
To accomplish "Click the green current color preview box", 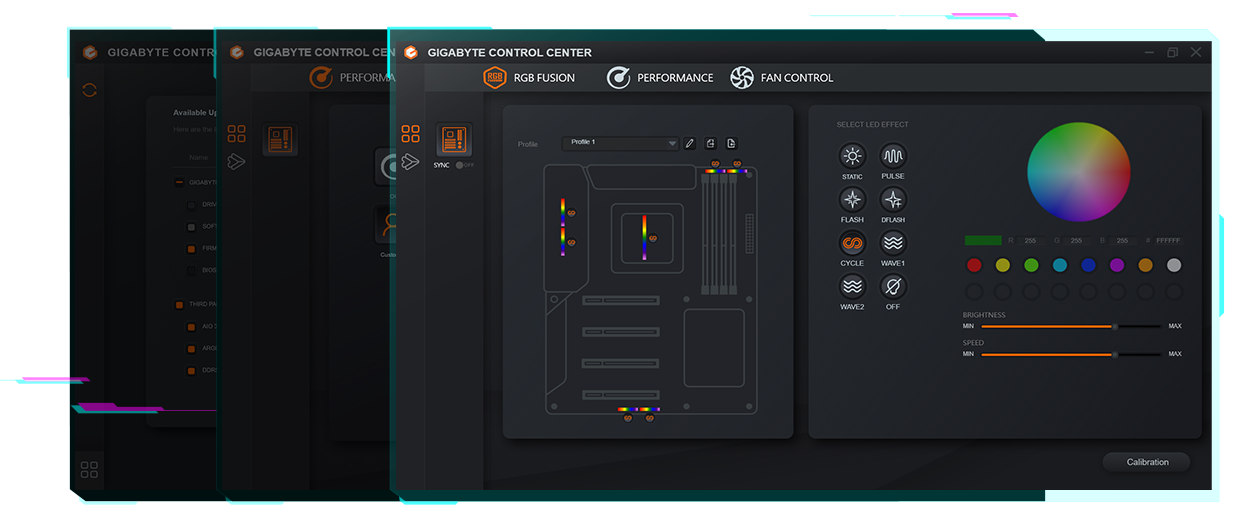I will [x=983, y=241].
